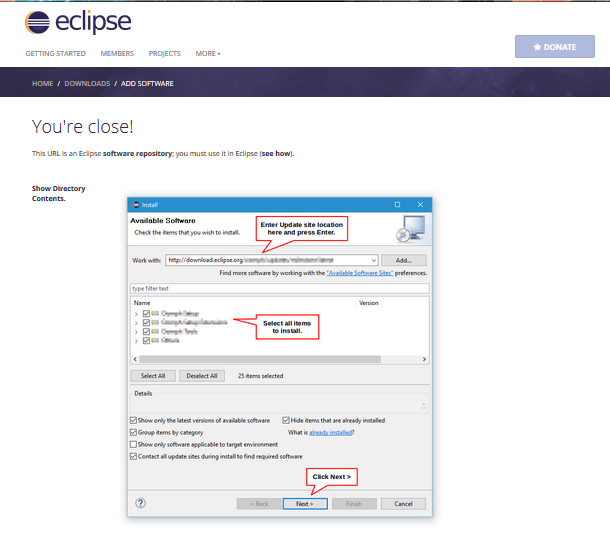Expand the first software tree item
610x534 pixels.
[x=136, y=314]
